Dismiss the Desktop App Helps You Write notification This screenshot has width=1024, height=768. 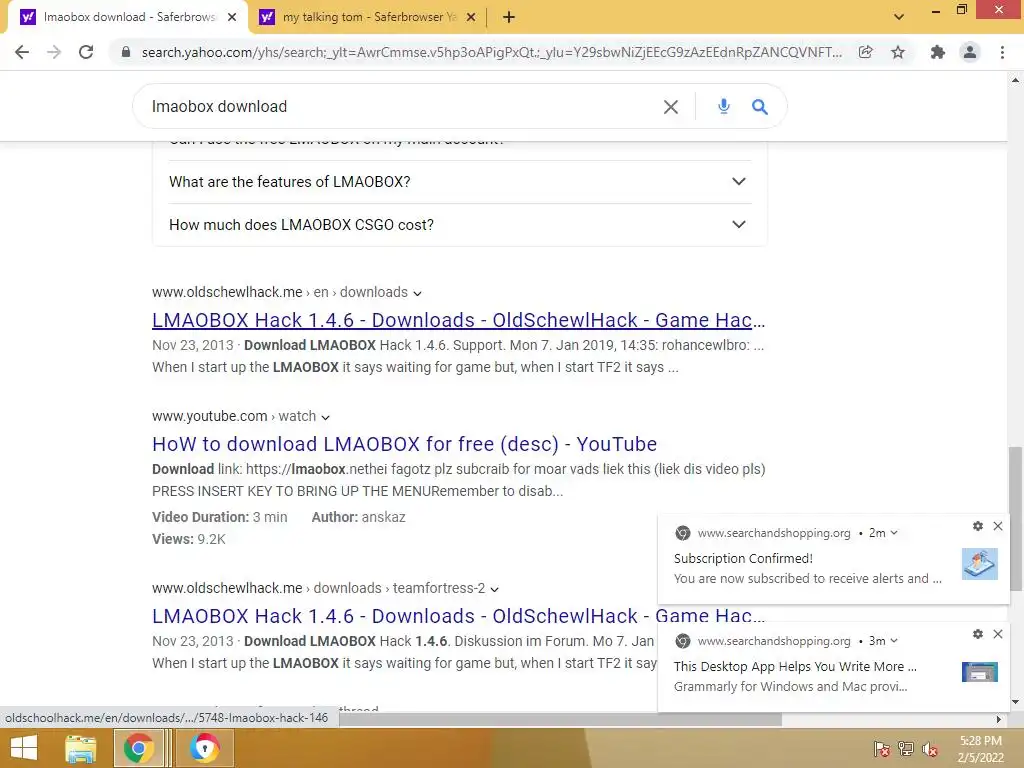click(x=998, y=633)
